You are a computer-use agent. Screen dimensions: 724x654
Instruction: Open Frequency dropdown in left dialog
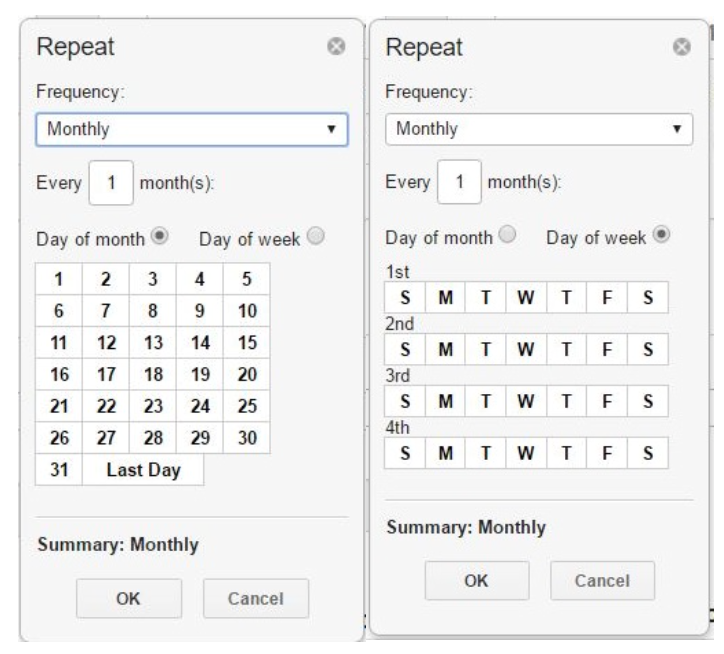point(191,130)
